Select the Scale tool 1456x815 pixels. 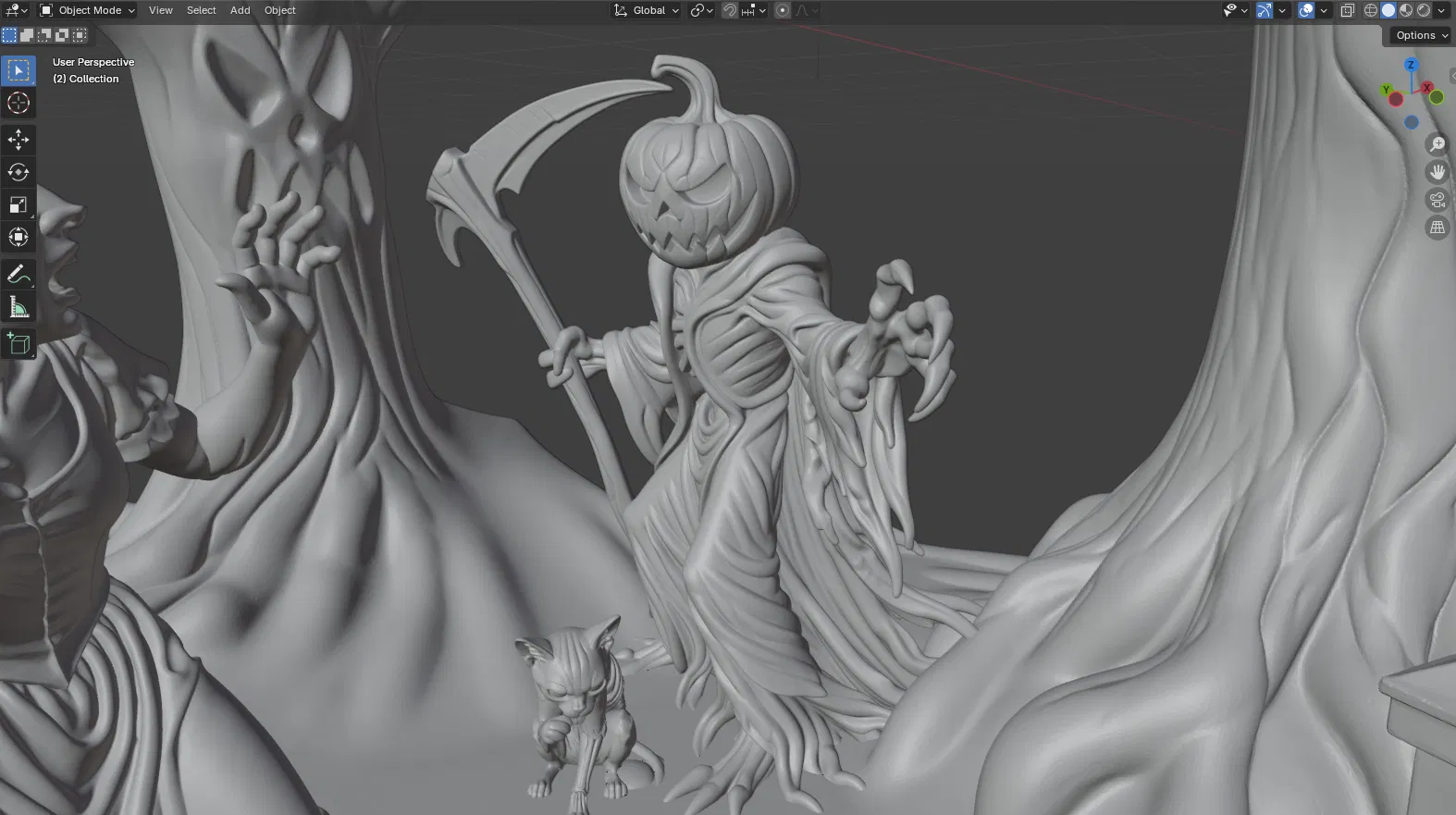[x=19, y=204]
